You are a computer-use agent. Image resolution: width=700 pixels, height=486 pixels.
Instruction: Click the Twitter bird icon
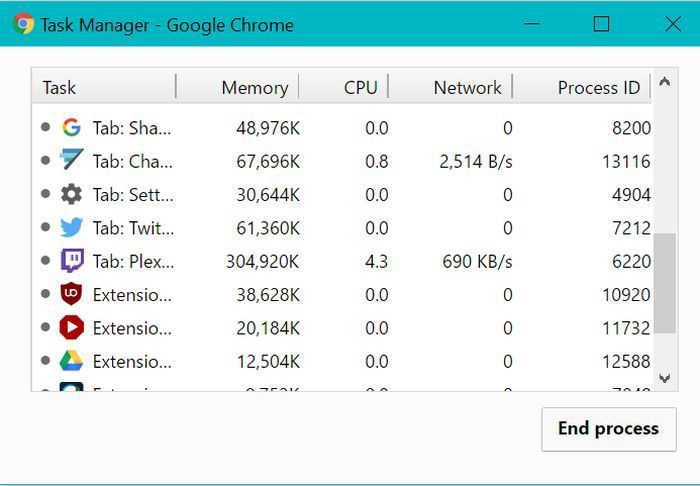tap(71, 227)
